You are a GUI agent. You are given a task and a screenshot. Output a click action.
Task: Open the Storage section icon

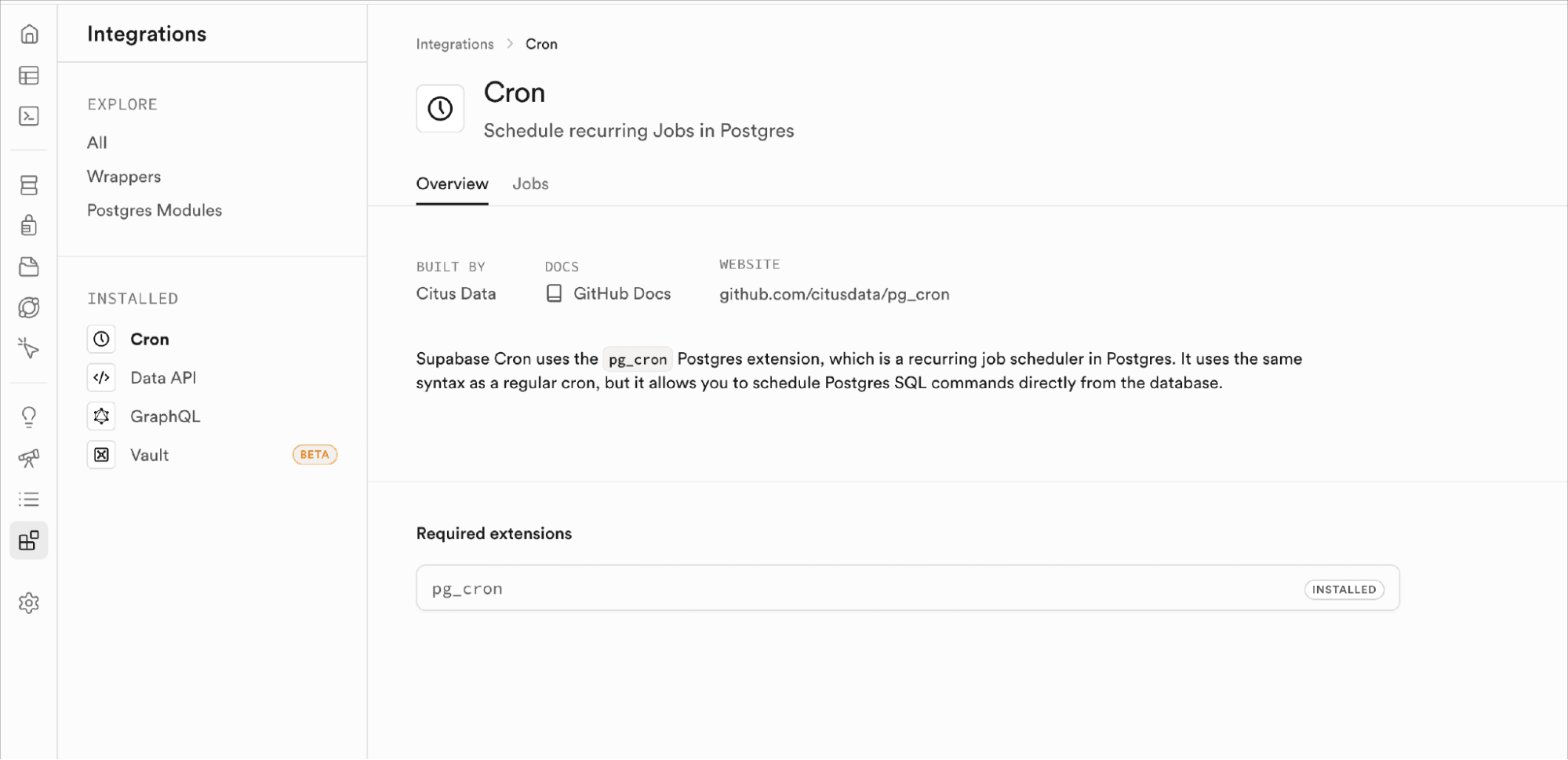tap(29, 267)
